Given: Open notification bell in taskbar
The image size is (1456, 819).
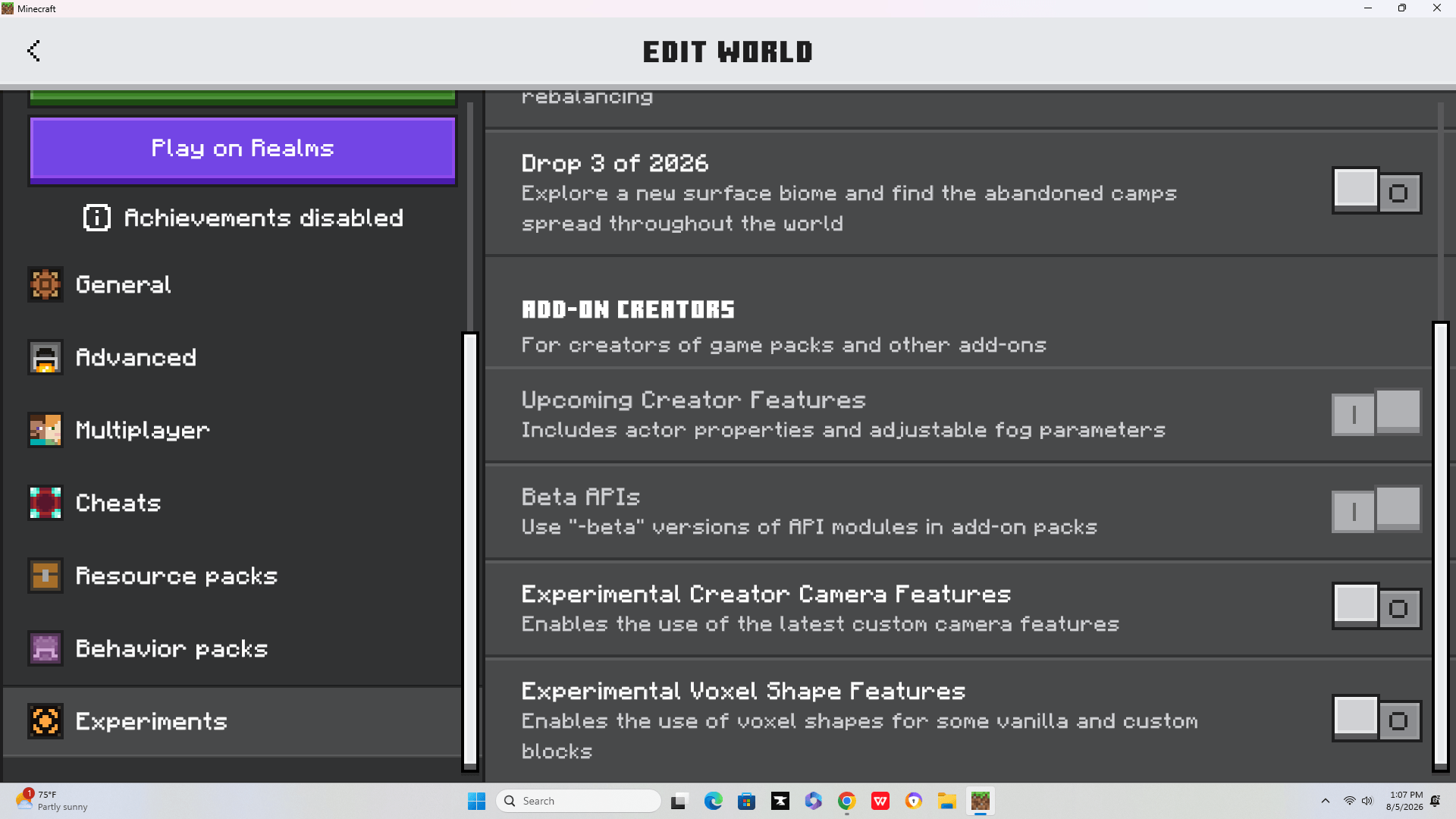Looking at the screenshot, I should [x=1436, y=801].
